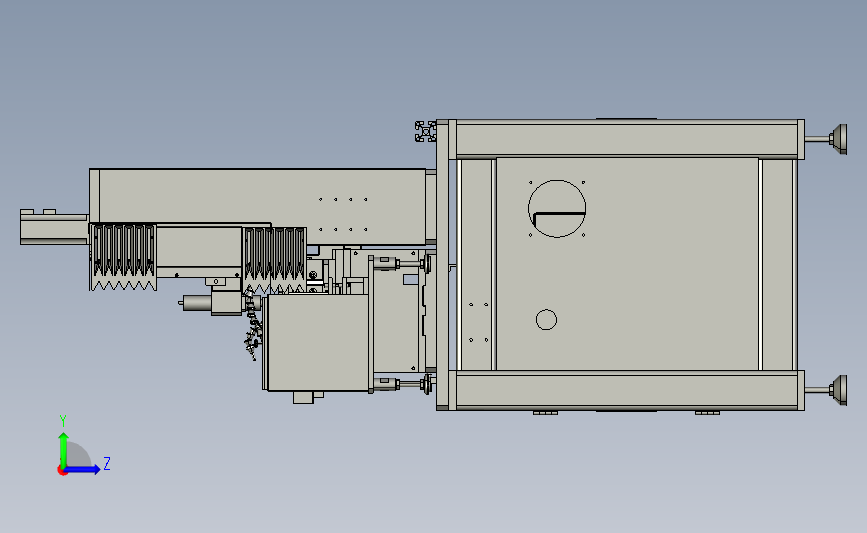Screen dimensions: 867x533
Task: Click the green Y axis arrow of the triad
Action: tap(64, 449)
